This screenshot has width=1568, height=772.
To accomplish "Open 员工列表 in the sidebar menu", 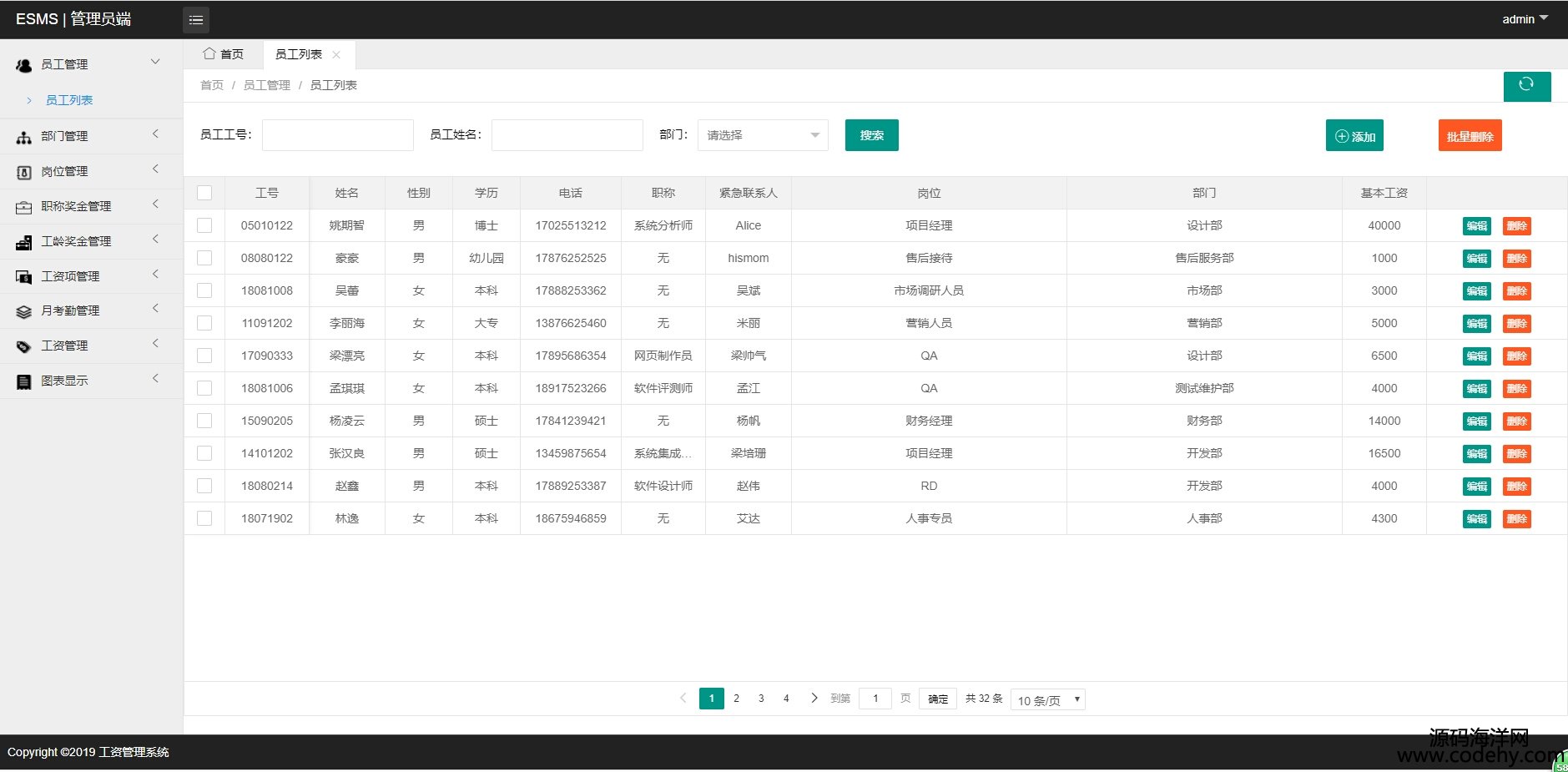I will point(69,100).
